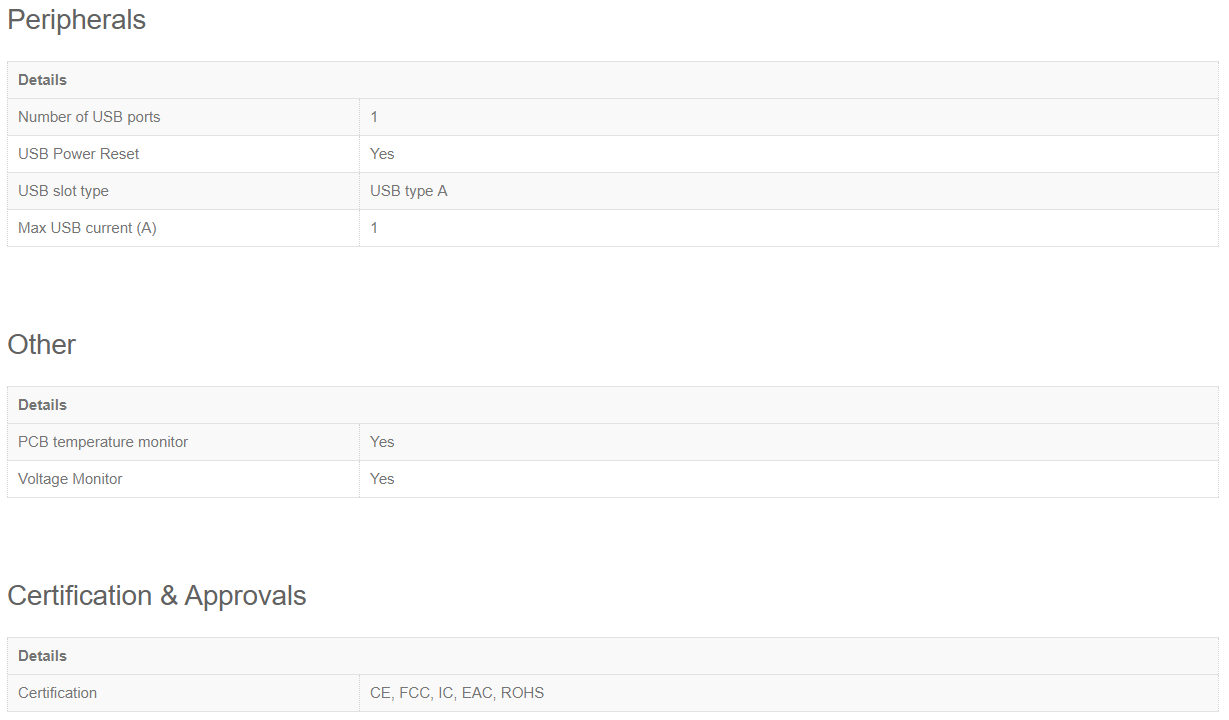Viewport: 1229px width, 720px height.
Task: Click the Yes value for PCB temperature monitor
Action: point(382,442)
